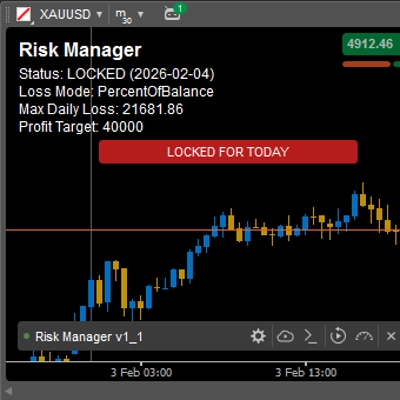Click the orange bar under price label
Viewport: 400px width, 400px height.
click(x=366, y=64)
